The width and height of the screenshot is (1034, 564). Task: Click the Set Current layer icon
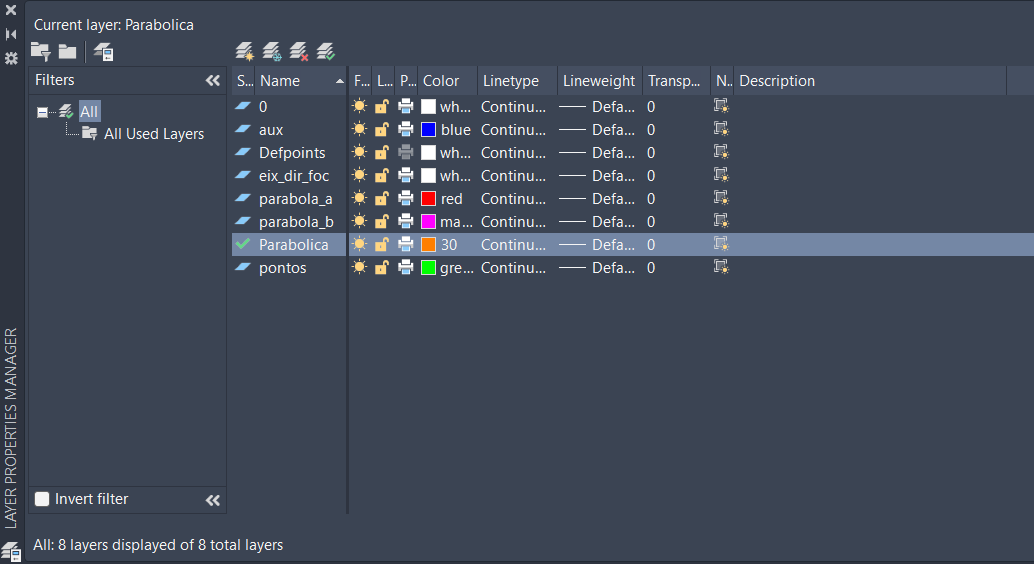pos(325,51)
